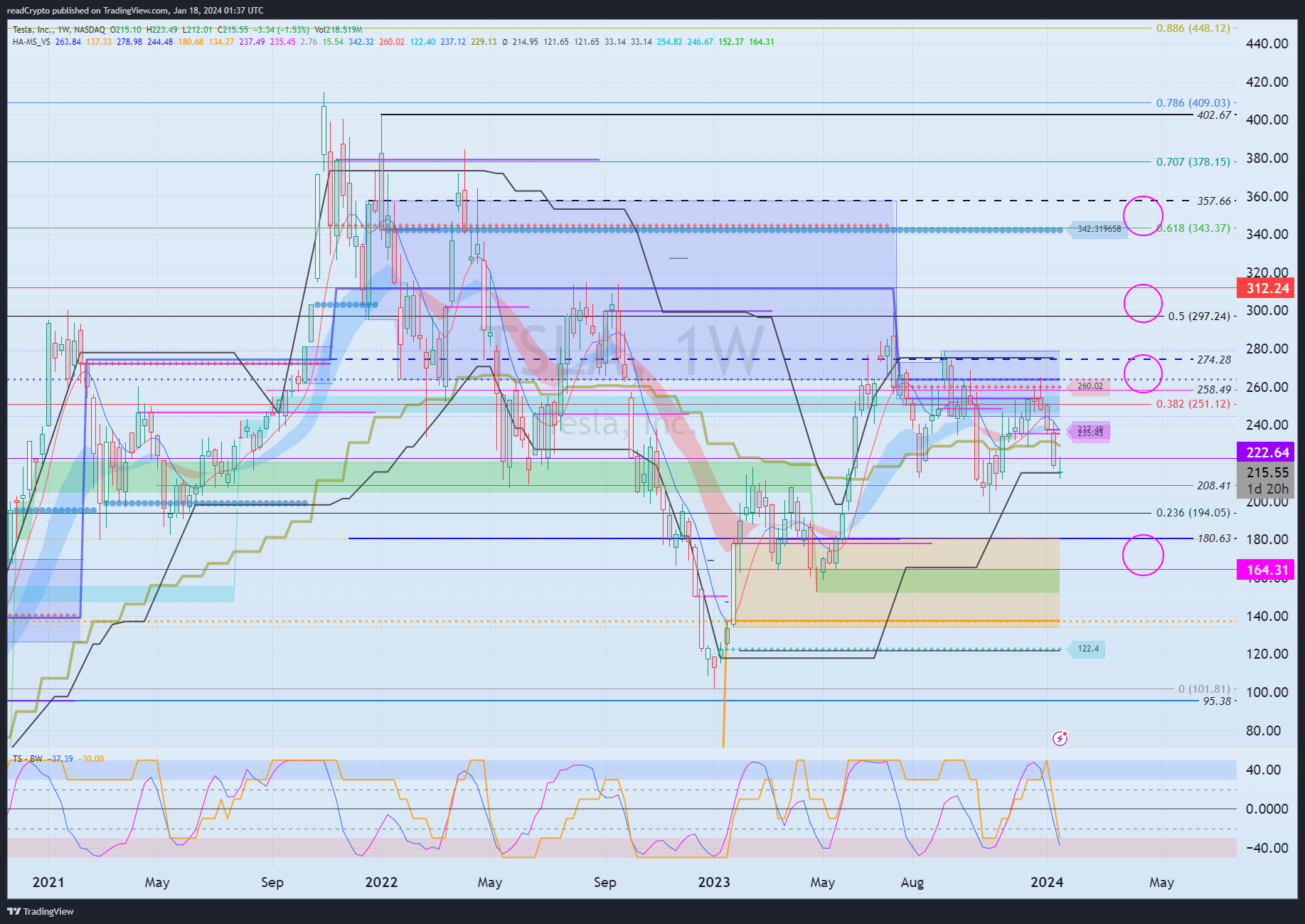
Task: Select the TS - BW indicator label
Action: coord(28,759)
